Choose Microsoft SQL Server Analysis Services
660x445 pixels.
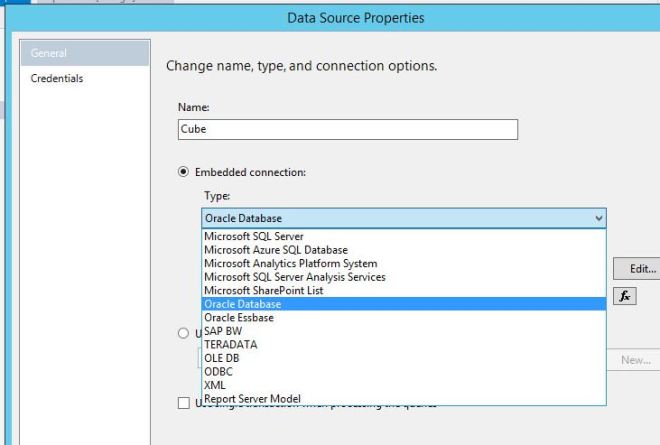tap(294, 277)
